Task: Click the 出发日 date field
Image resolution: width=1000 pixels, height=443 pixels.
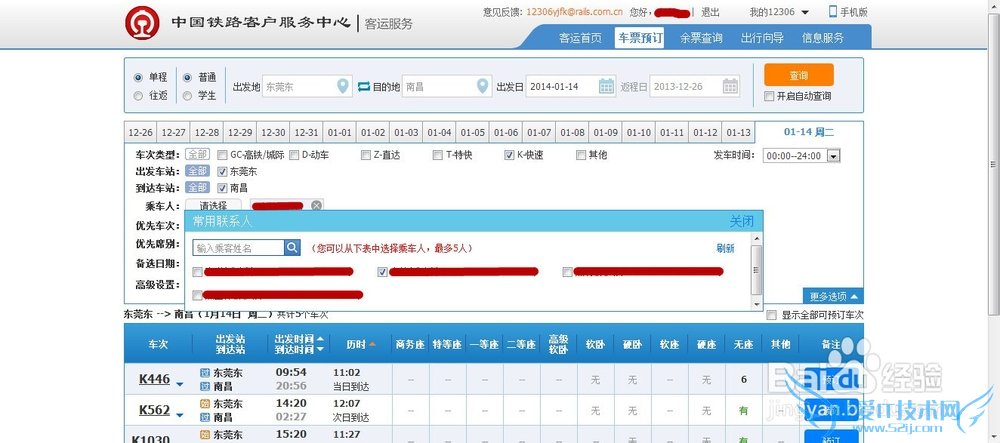Action: (571, 86)
